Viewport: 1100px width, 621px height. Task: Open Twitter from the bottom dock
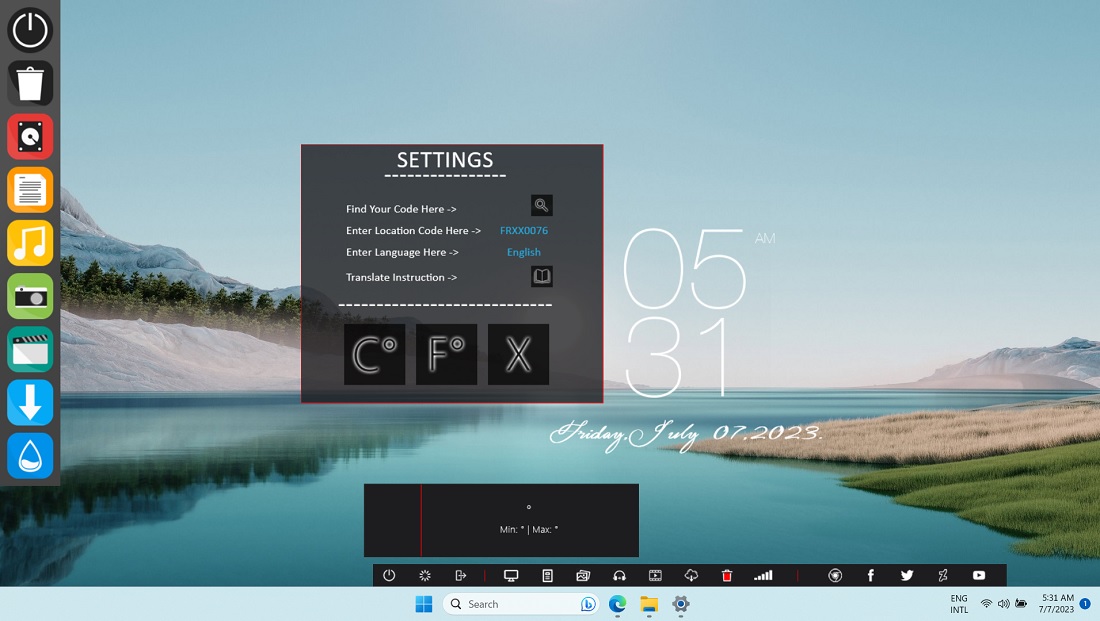pyautogui.click(x=906, y=575)
